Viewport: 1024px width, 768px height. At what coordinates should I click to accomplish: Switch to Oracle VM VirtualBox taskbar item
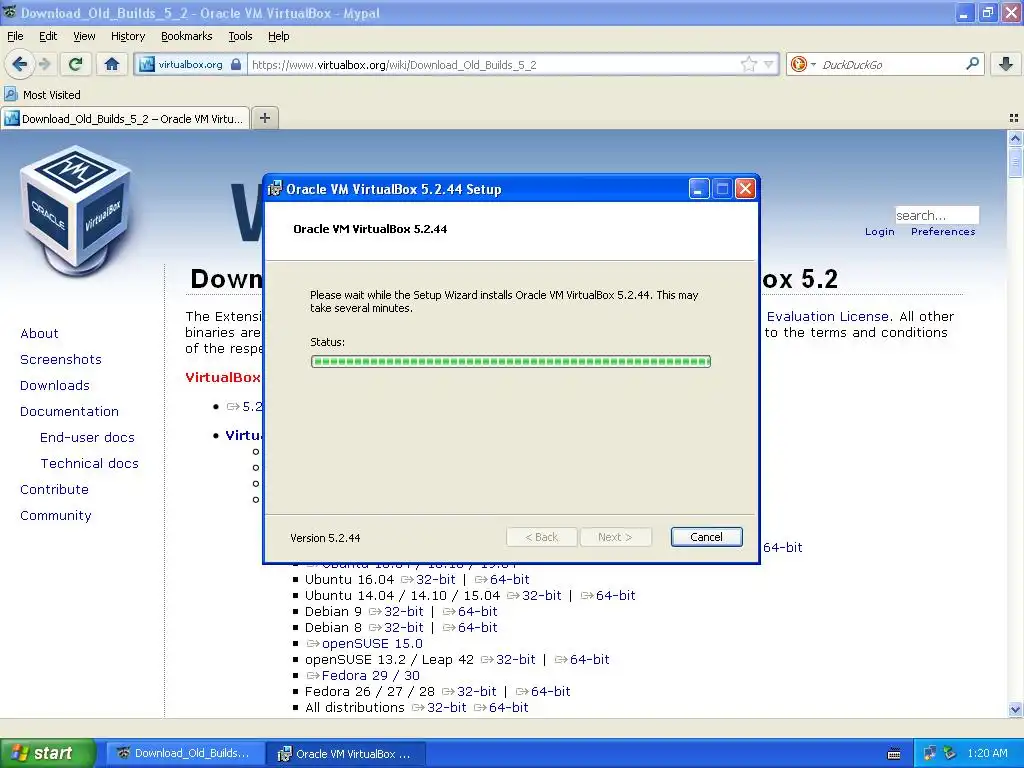pyautogui.click(x=346, y=753)
